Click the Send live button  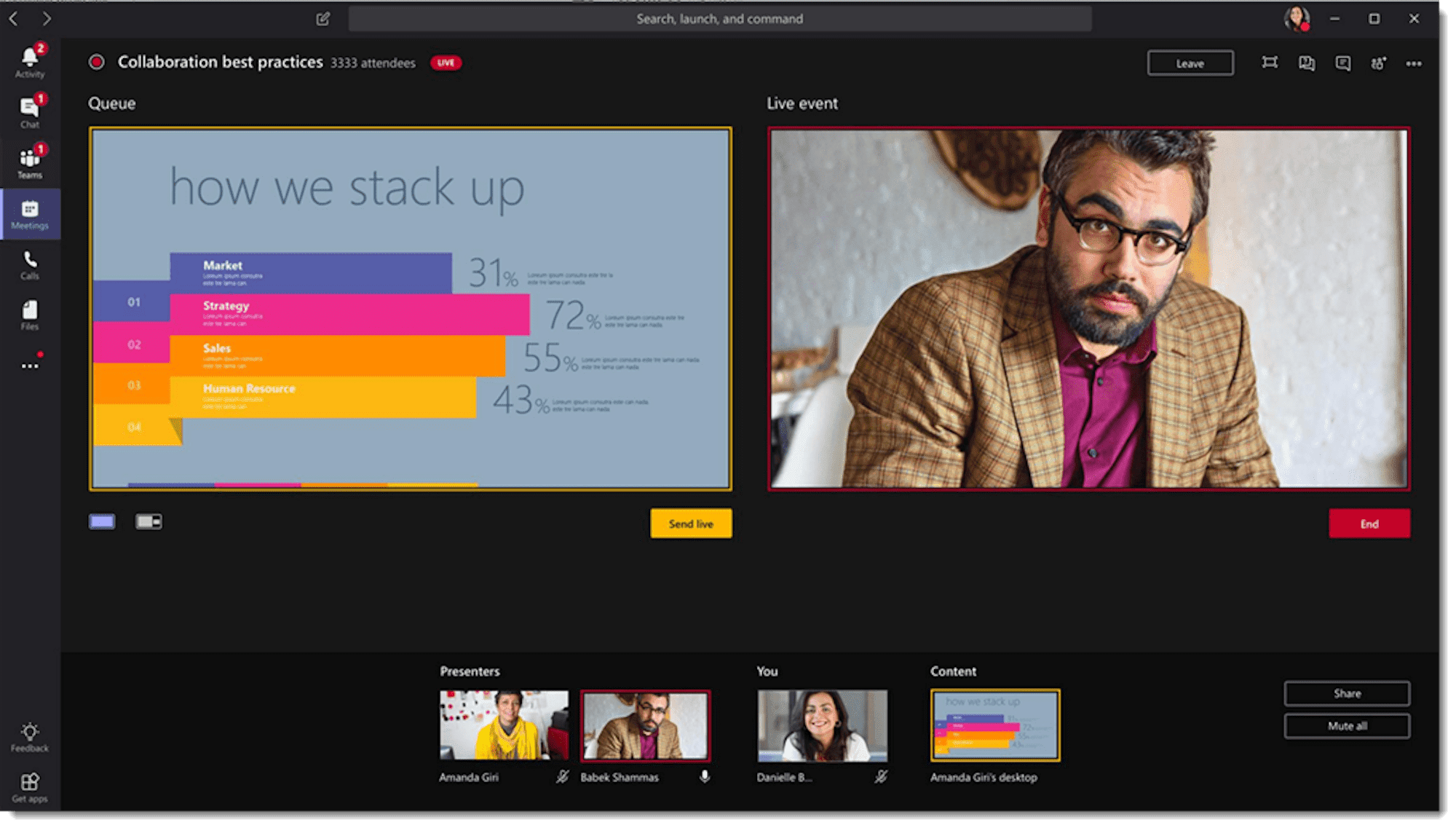(691, 523)
